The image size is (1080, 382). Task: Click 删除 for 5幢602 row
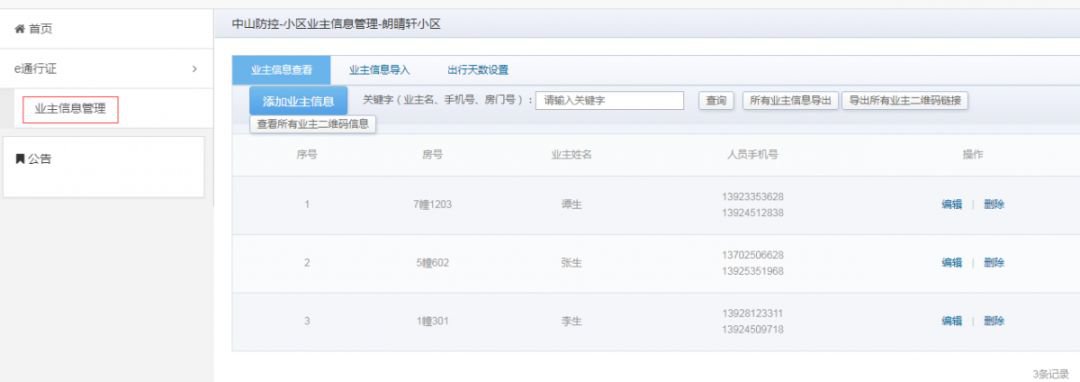pos(994,263)
